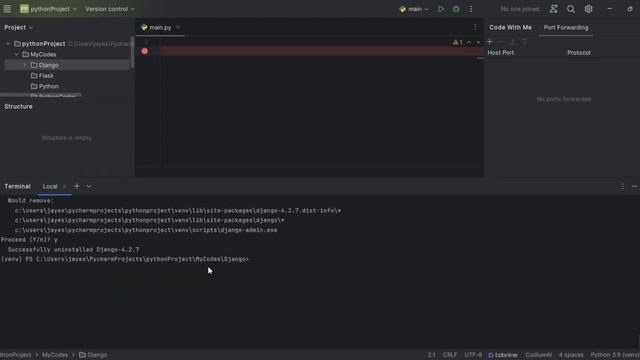640x360 pixels.
Task: Click the Structure panel header
Action: click(18, 107)
